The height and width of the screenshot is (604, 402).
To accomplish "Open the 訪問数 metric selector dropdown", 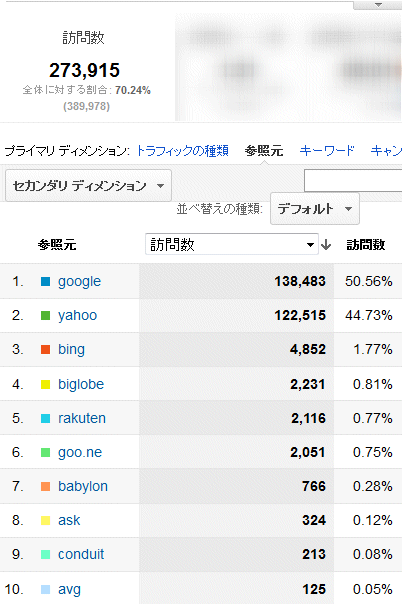I will (x=231, y=244).
